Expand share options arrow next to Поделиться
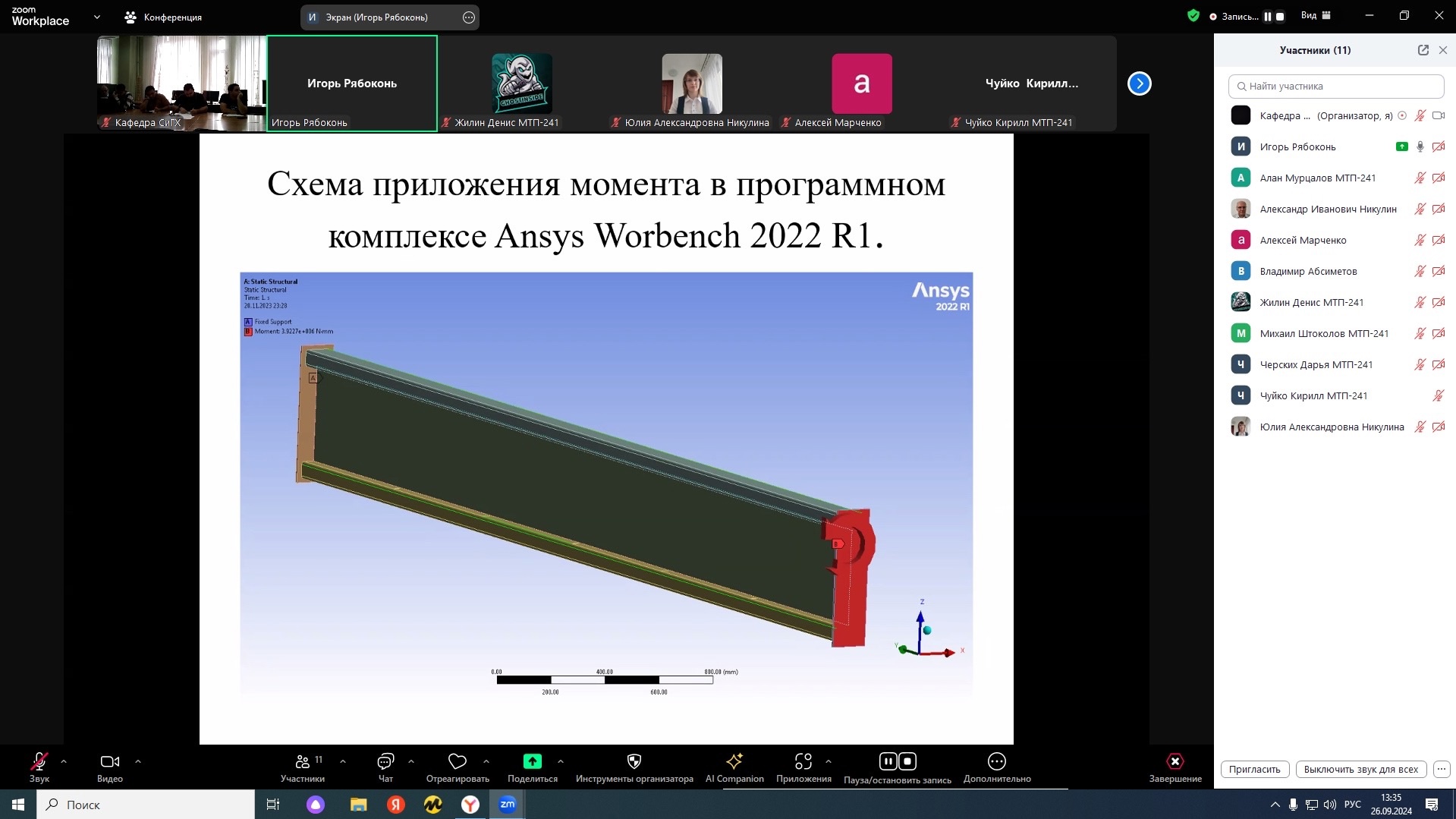This screenshot has height=819, width=1456. [x=561, y=761]
